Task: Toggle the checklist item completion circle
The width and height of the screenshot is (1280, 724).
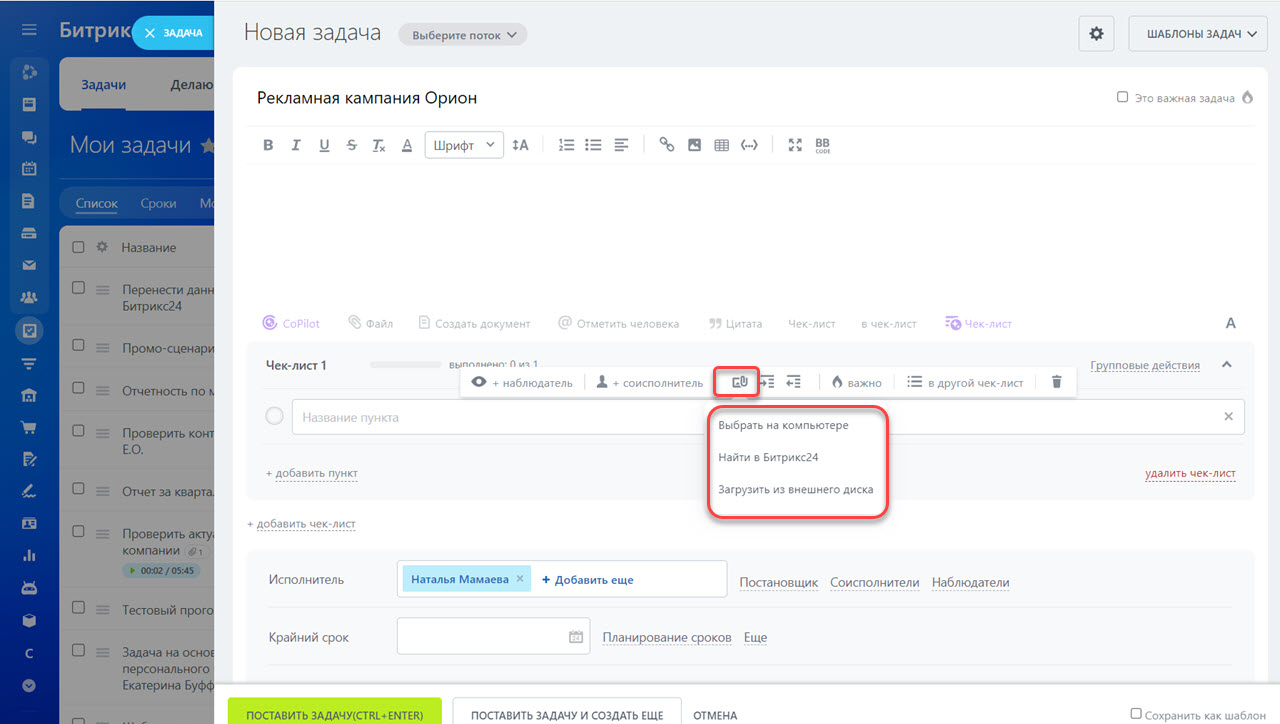Action: [x=274, y=416]
